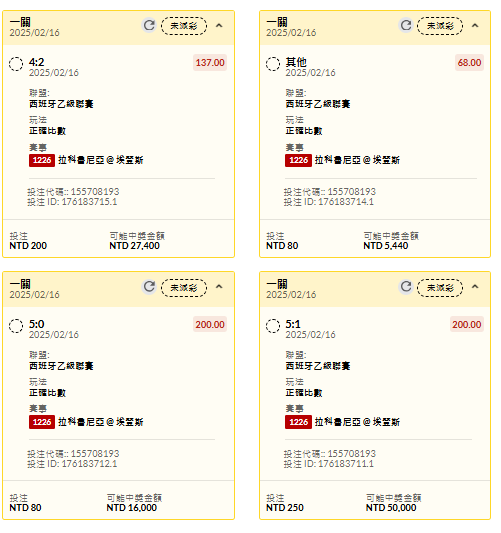Refresh the 其他 bet ticket
Image resolution: width=501 pixels, height=533 pixels.
click(405, 25)
